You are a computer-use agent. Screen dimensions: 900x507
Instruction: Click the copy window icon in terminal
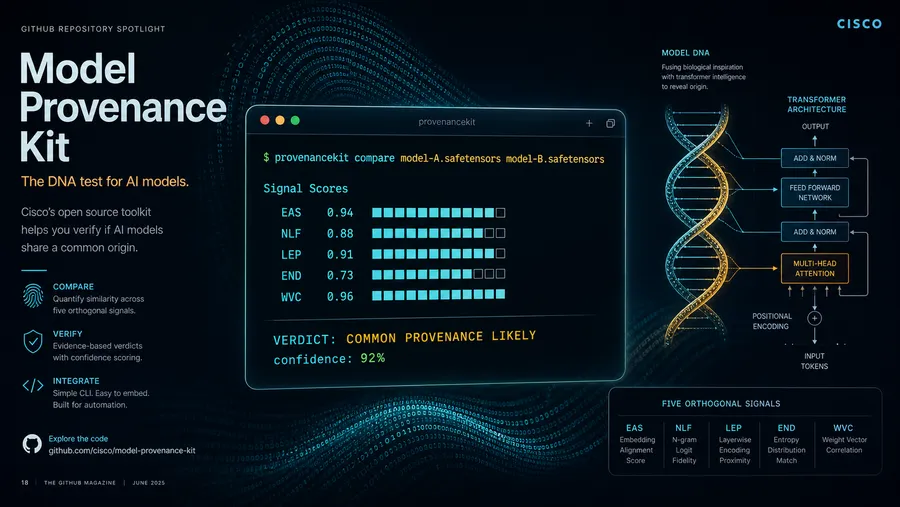[610, 123]
